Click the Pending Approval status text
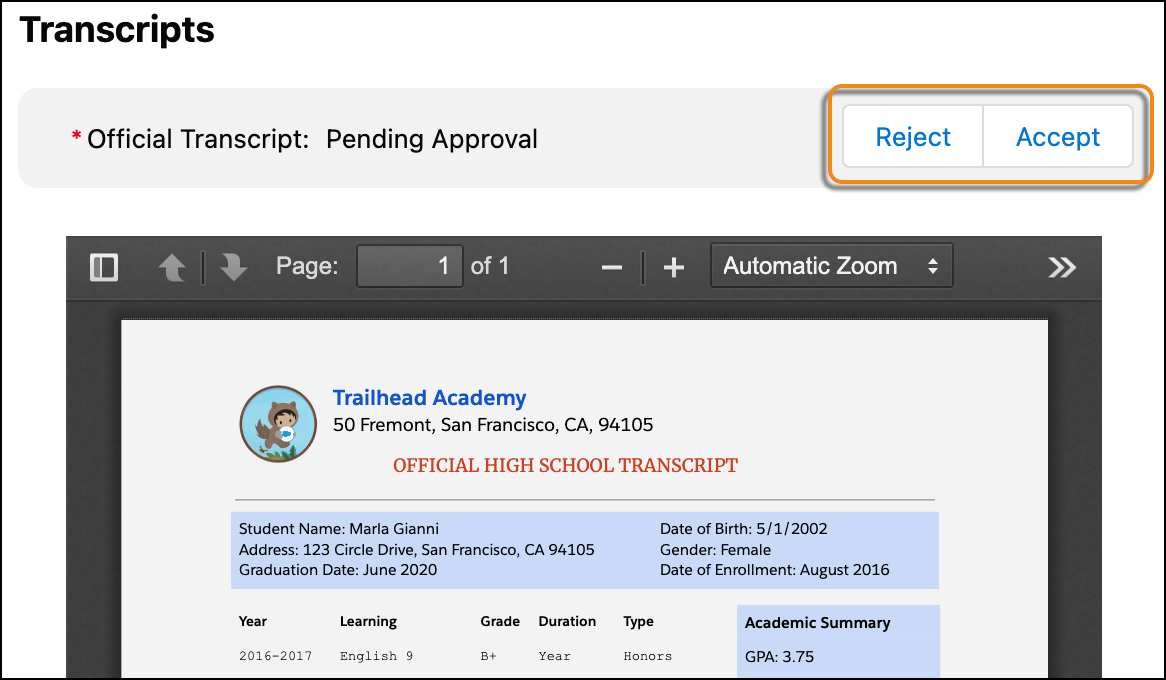The image size is (1166, 680). 431,139
